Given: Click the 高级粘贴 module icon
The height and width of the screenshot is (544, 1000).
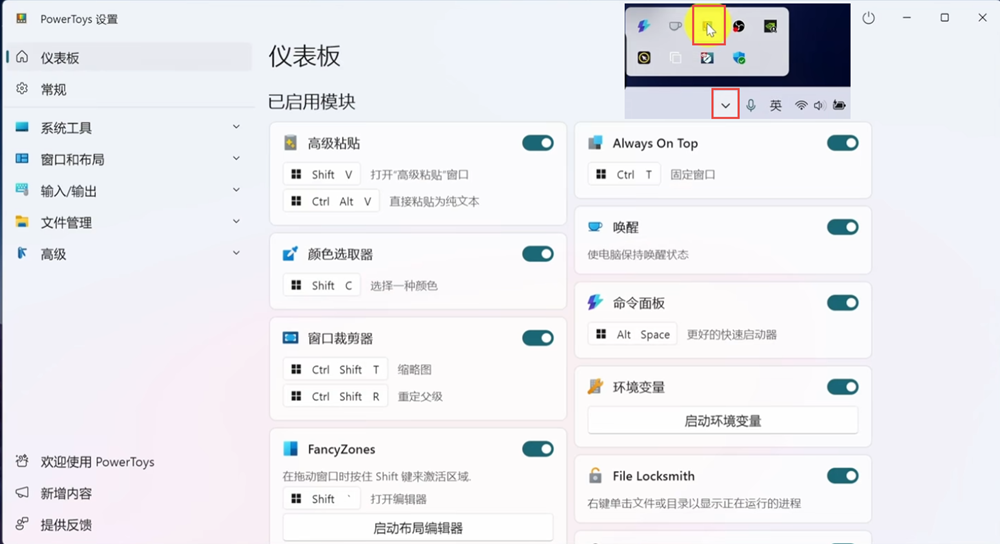Looking at the screenshot, I should (x=290, y=143).
